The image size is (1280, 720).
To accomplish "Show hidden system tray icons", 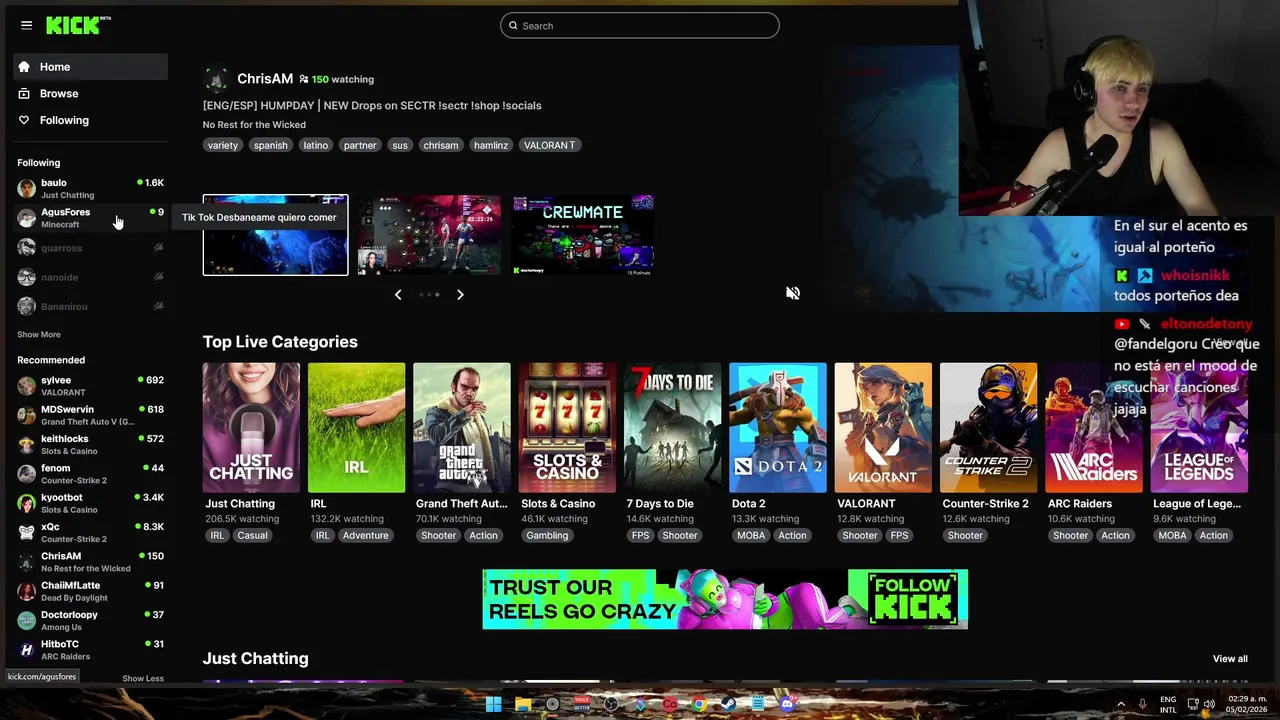I will point(1121,704).
